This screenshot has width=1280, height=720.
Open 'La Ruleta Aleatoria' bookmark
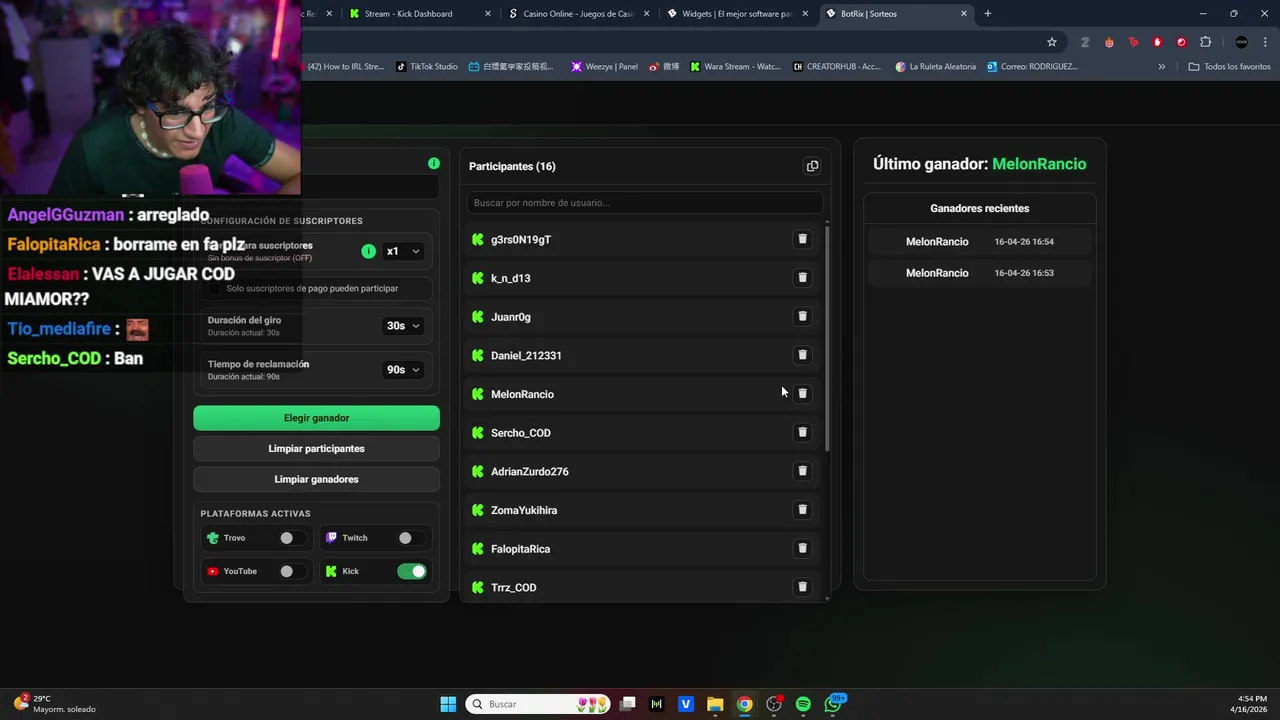pos(936,67)
